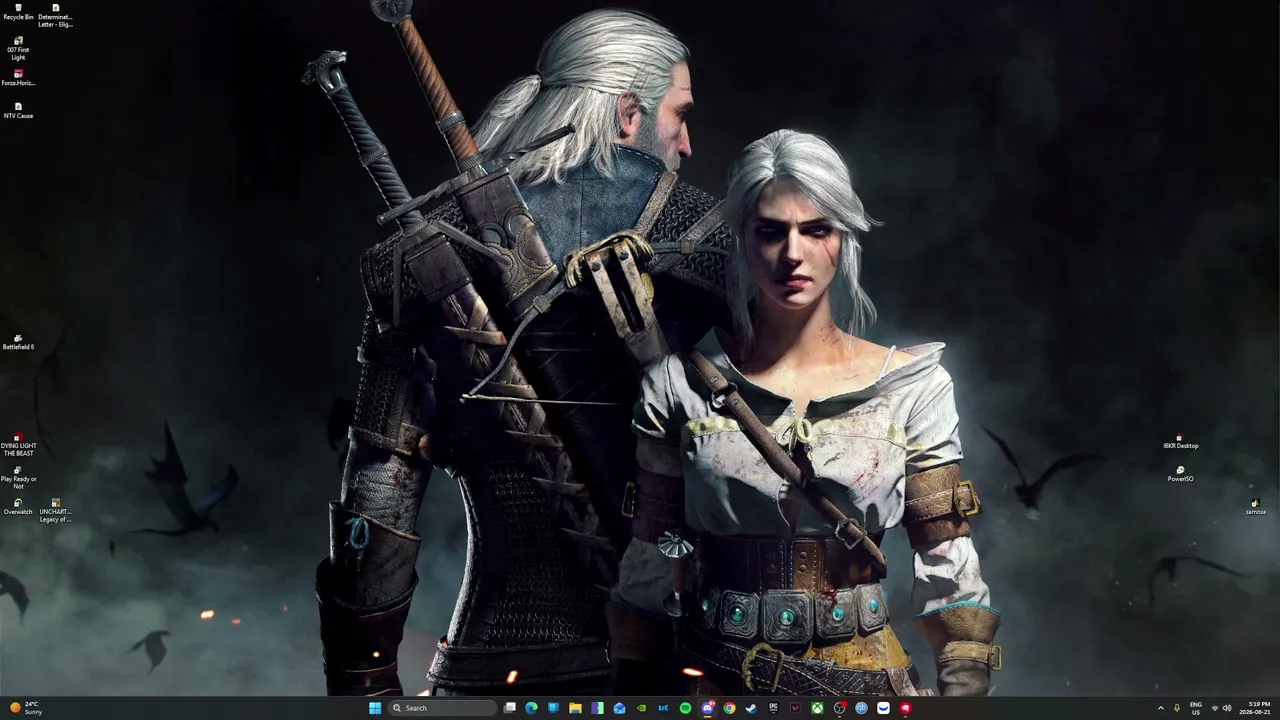Select the IBKR Desktop shortcut
Viewport: 1280px width, 720px height.
(1180, 441)
